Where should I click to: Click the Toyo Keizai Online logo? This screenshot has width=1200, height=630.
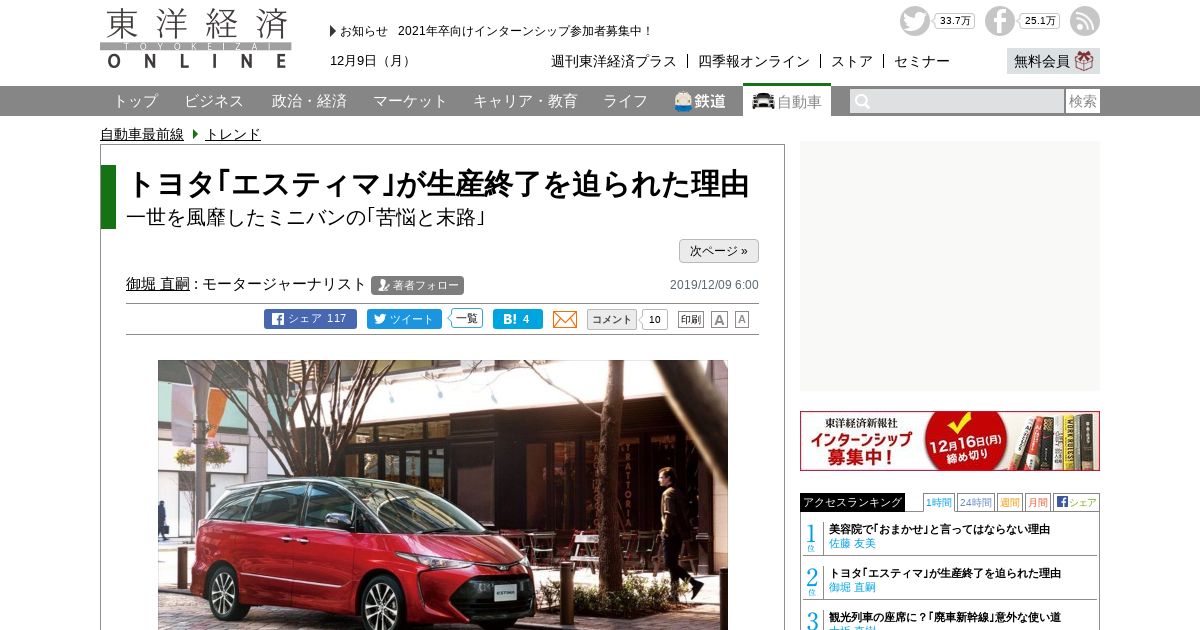point(196,39)
